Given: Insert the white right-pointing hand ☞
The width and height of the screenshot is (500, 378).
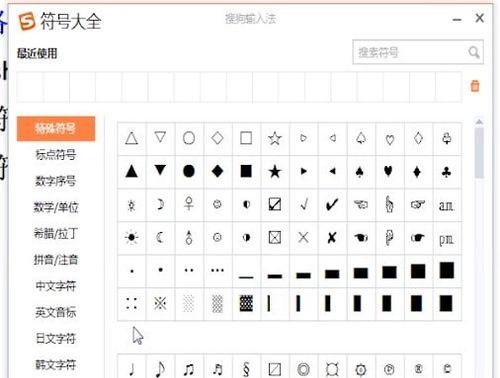Looking at the screenshot, I should click(x=418, y=204).
